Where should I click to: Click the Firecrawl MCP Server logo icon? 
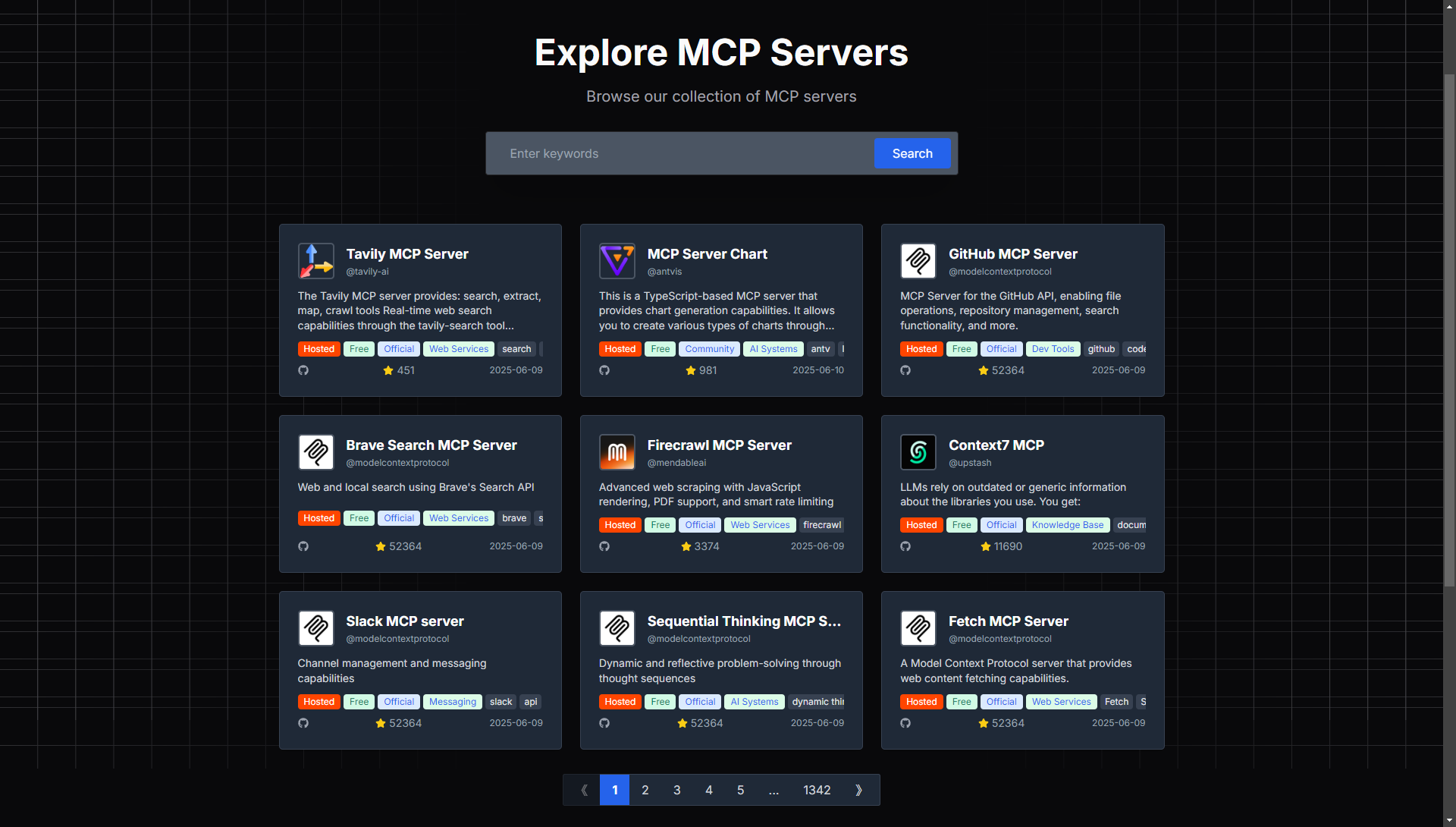pos(617,452)
